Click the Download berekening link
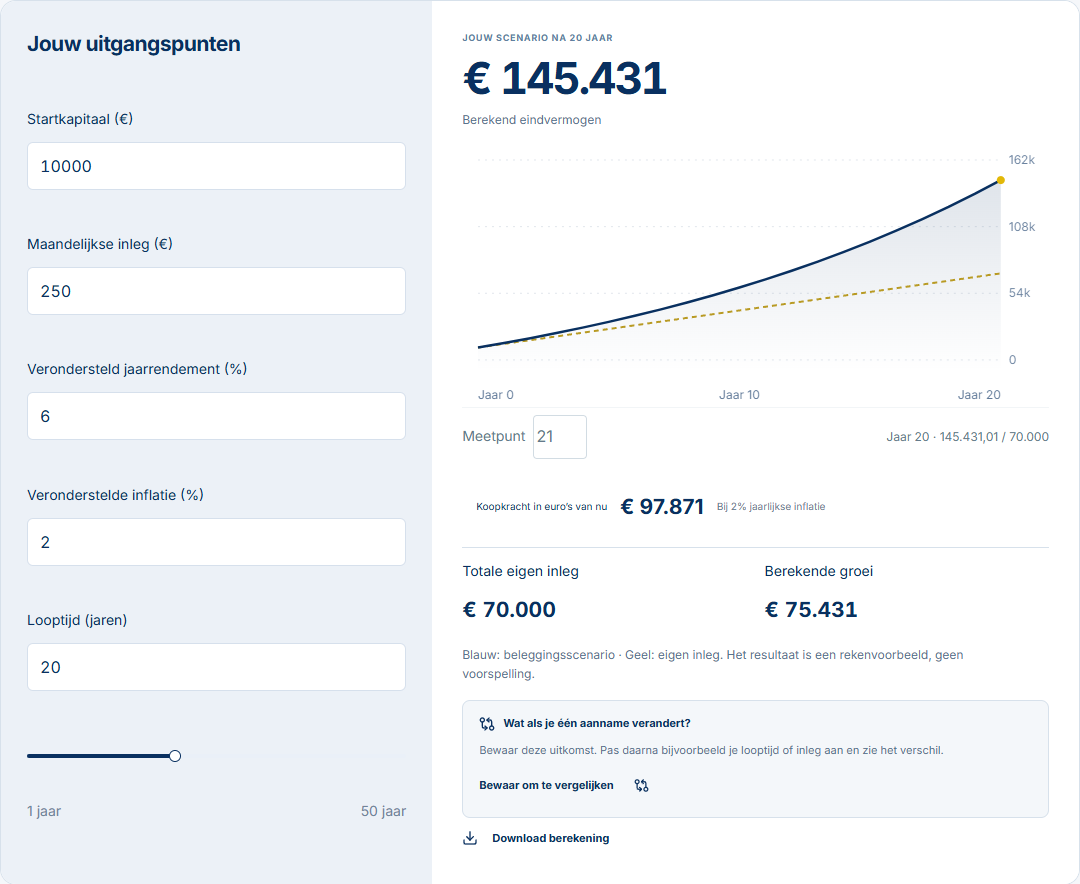This screenshot has height=884, width=1080. [536, 838]
